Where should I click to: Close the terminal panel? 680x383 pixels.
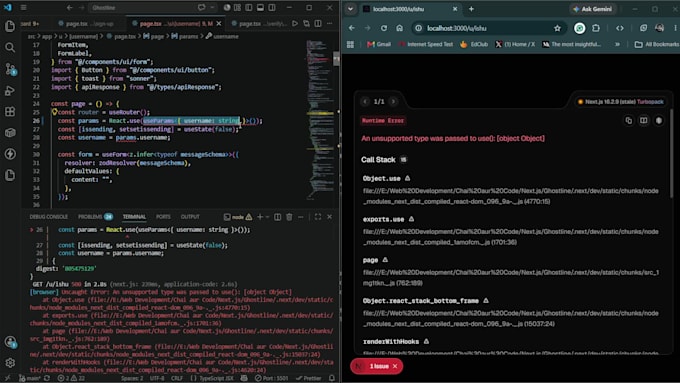point(329,216)
